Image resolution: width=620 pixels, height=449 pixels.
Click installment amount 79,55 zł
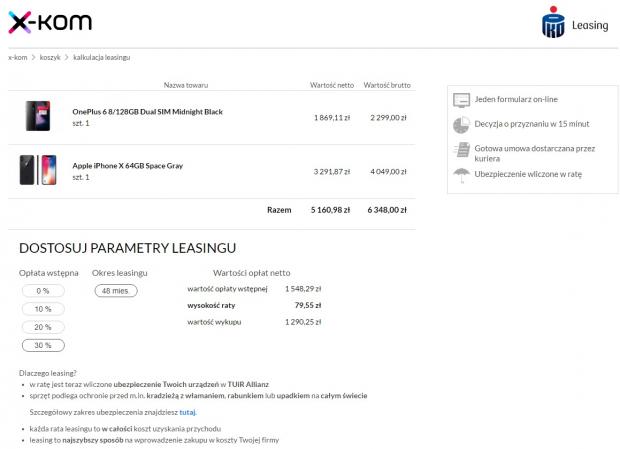point(308,305)
